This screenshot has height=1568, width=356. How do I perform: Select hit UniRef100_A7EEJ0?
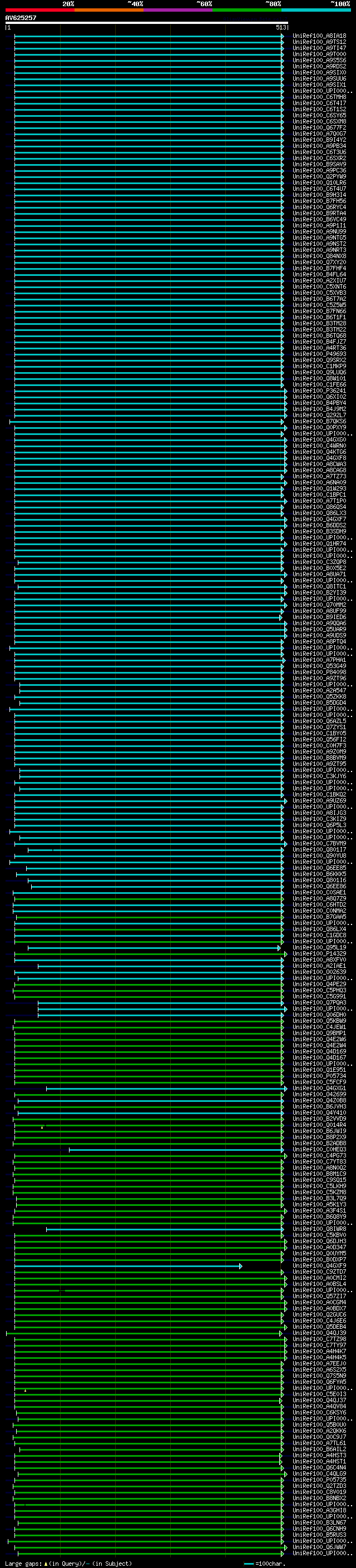click(x=319, y=1363)
